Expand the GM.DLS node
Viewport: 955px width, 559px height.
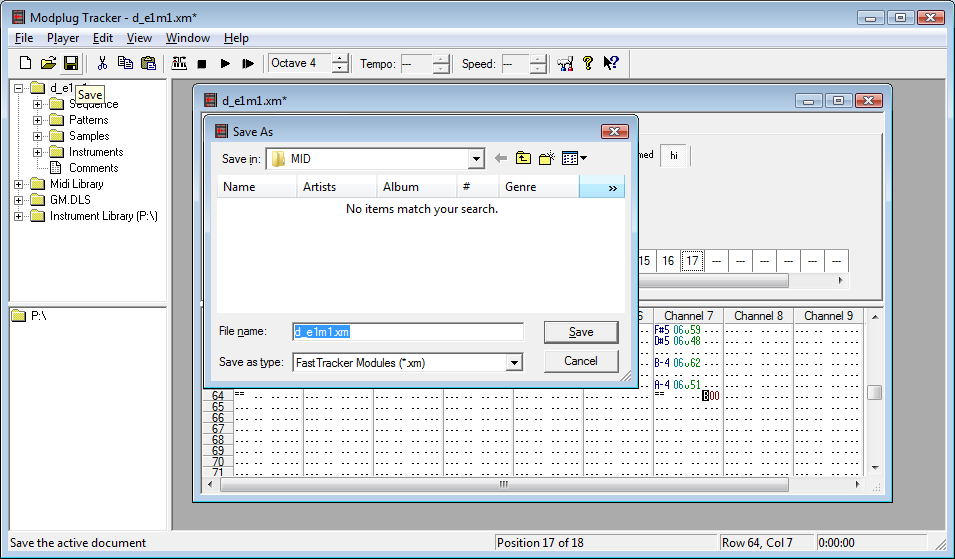click(x=19, y=200)
